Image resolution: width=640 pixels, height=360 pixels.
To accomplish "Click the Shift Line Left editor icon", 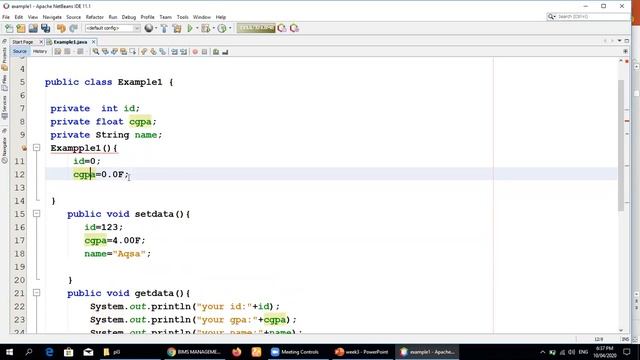I will pyautogui.click(x=174, y=51).
